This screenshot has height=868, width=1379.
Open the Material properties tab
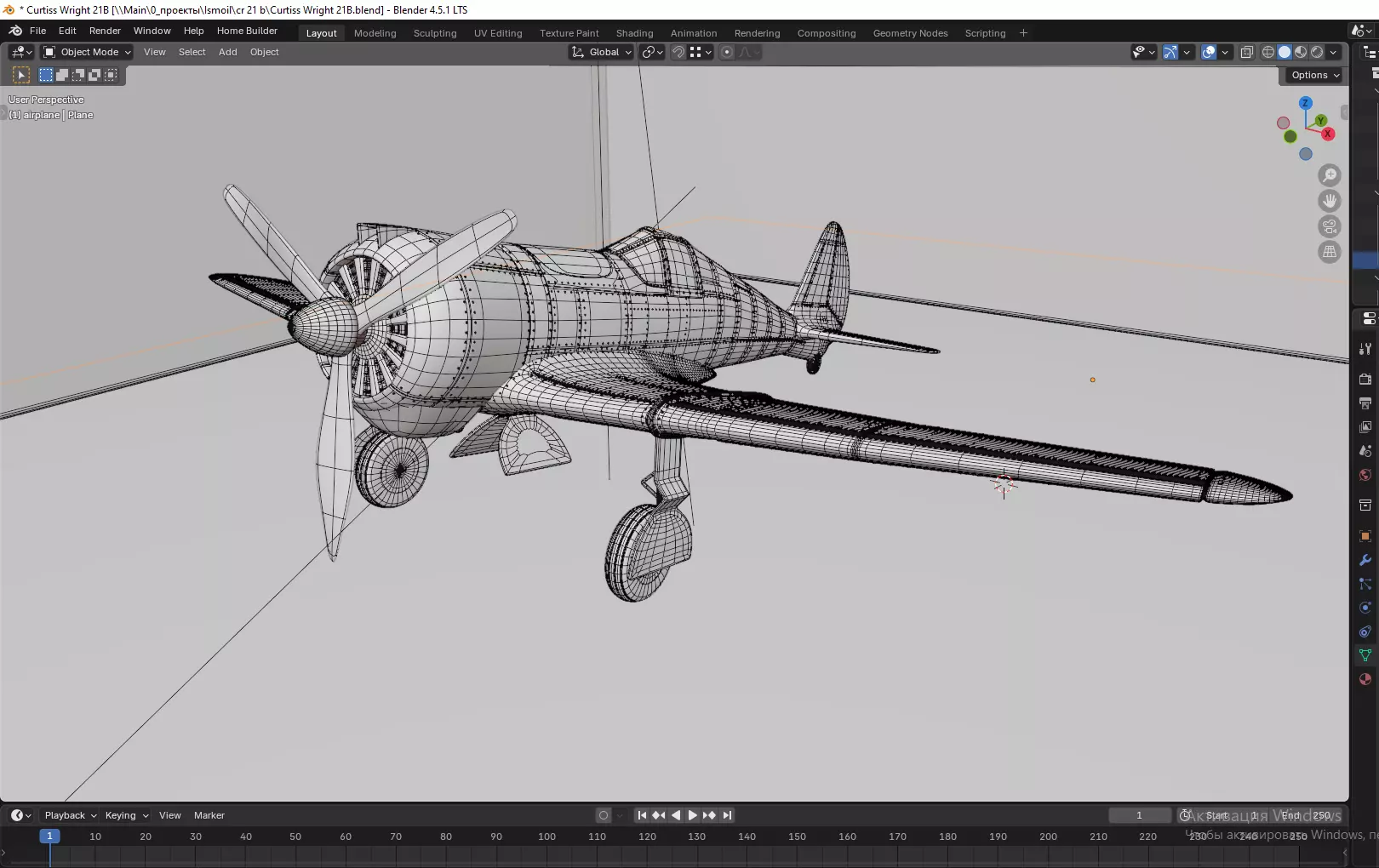tap(1365, 679)
